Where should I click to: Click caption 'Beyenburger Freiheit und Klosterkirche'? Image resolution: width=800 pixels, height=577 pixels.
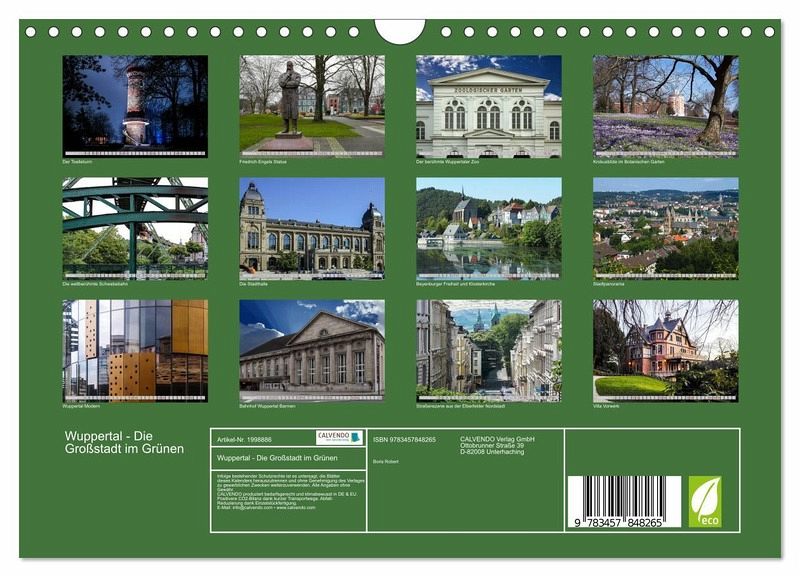click(x=456, y=284)
